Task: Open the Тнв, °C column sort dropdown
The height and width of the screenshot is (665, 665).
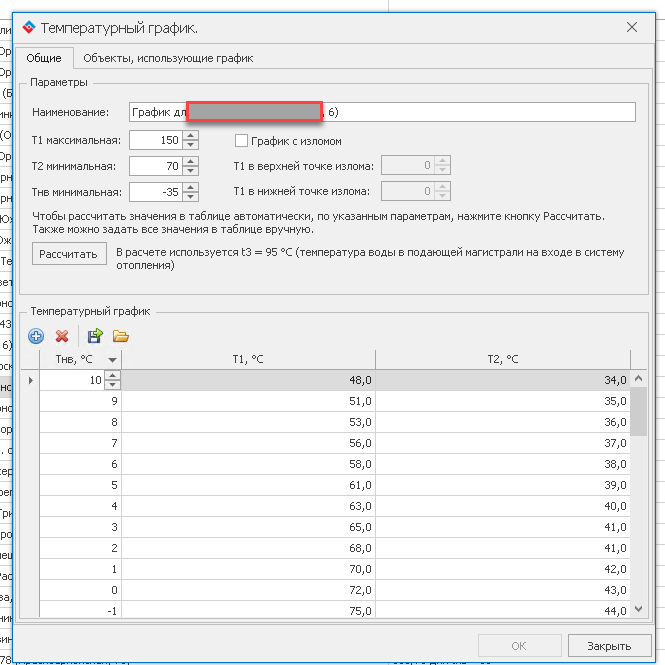Action: tap(112, 360)
